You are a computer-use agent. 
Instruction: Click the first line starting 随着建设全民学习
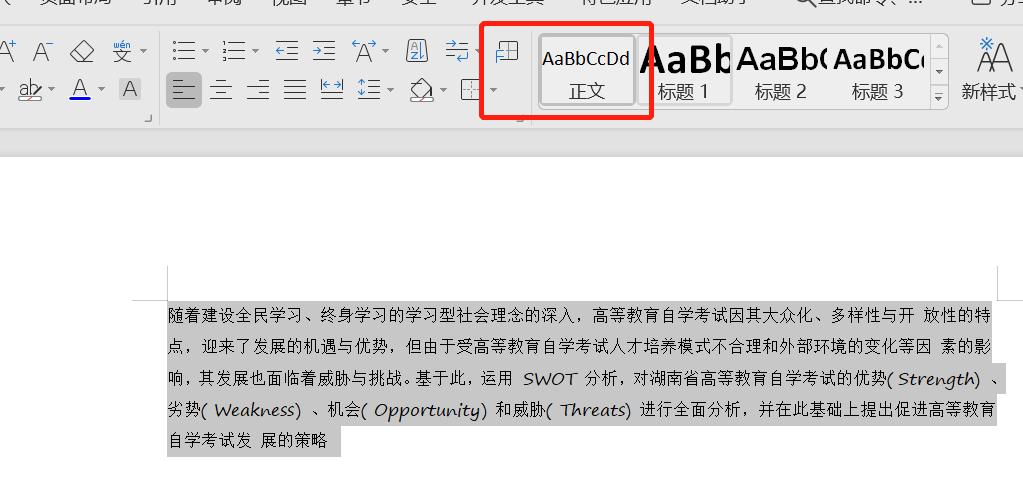click(x=579, y=317)
